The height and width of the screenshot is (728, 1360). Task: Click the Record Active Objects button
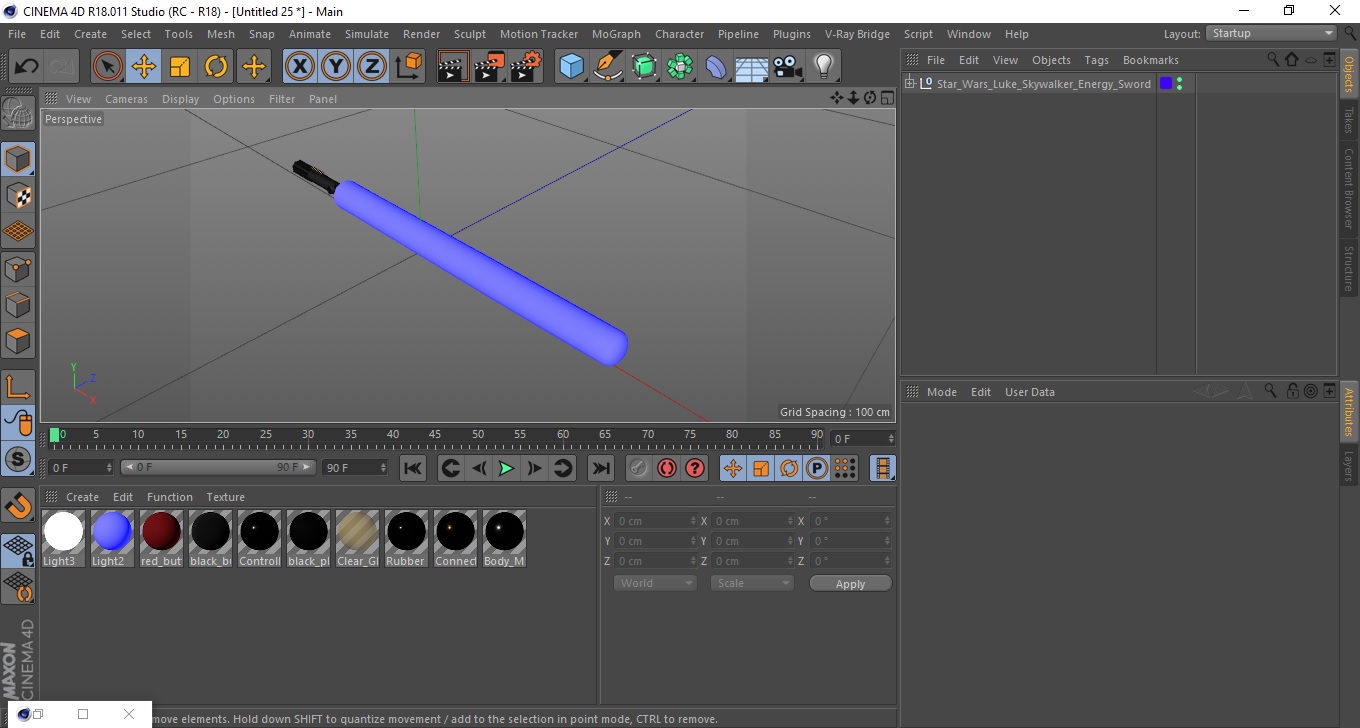tap(638, 468)
